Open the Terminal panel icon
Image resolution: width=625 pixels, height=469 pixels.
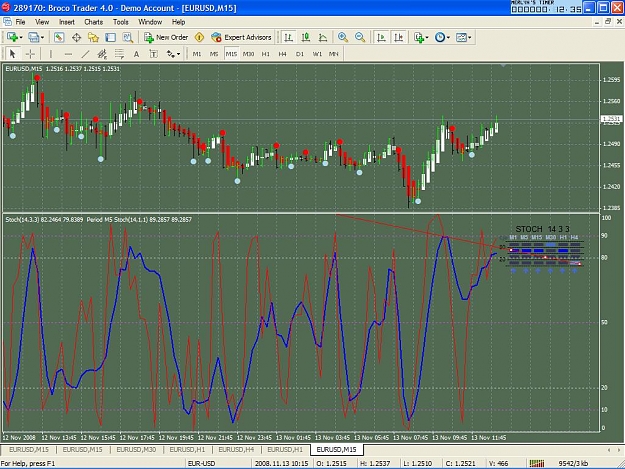pyautogui.click(x=110, y=37)
